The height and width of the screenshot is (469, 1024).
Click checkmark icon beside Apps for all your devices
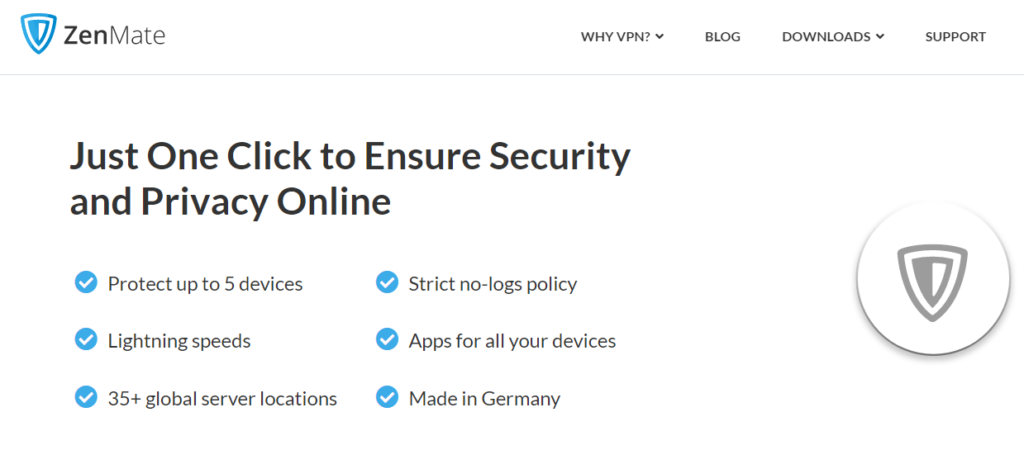coord(387,340)
